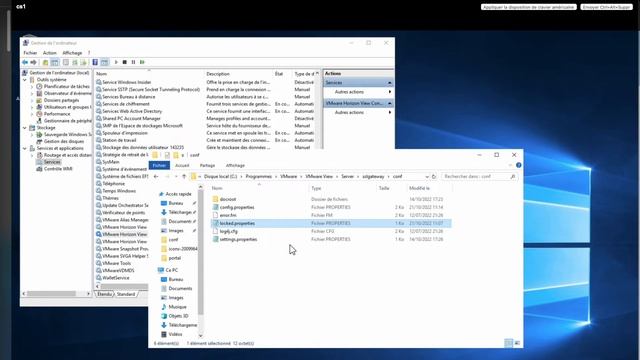Click Autres actions under VMware Horizon View
The width and height of the screenshot is (640, 360).
click(x=349, y=112)
